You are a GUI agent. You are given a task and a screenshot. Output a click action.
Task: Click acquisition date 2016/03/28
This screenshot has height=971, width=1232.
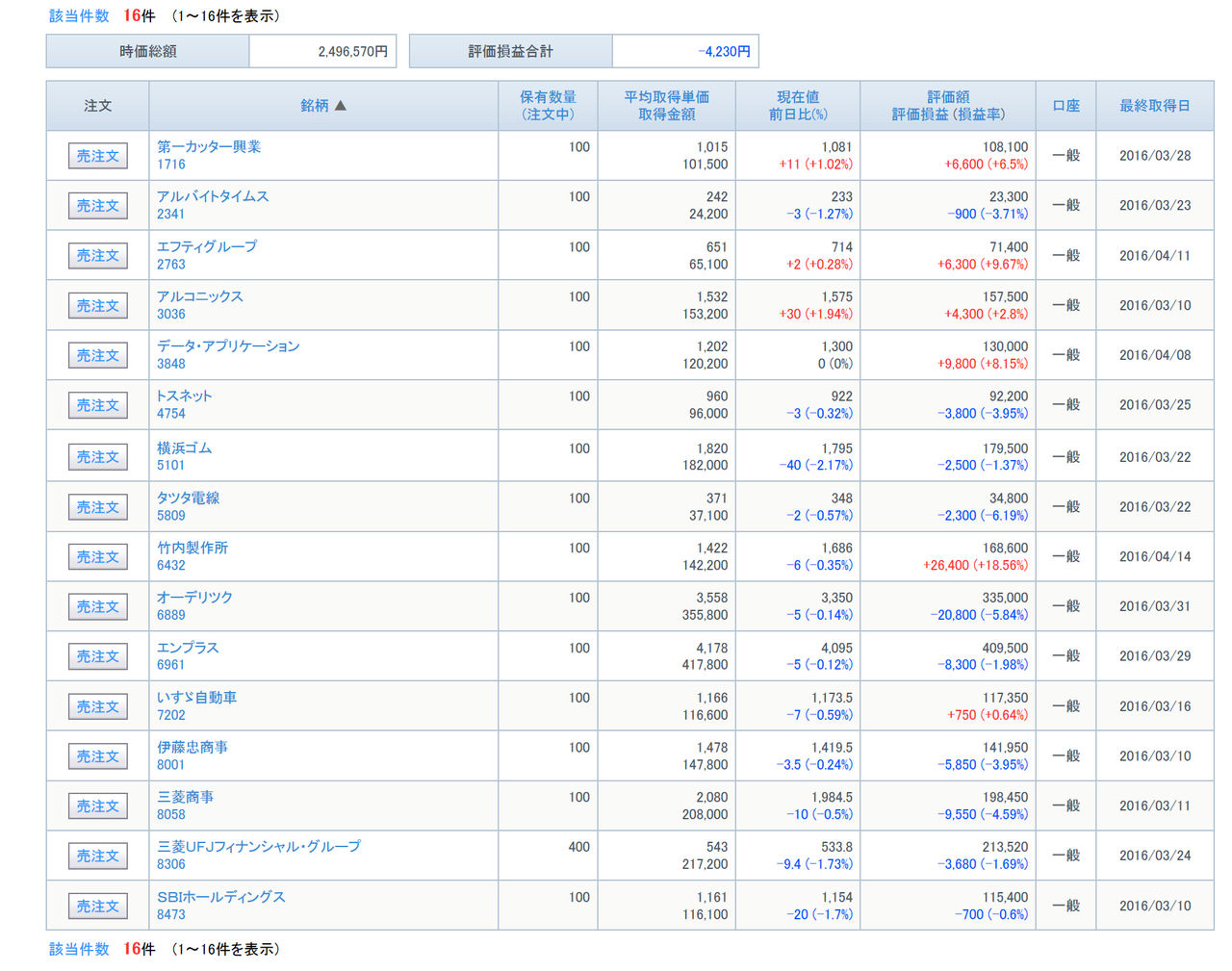point(1155,156)
